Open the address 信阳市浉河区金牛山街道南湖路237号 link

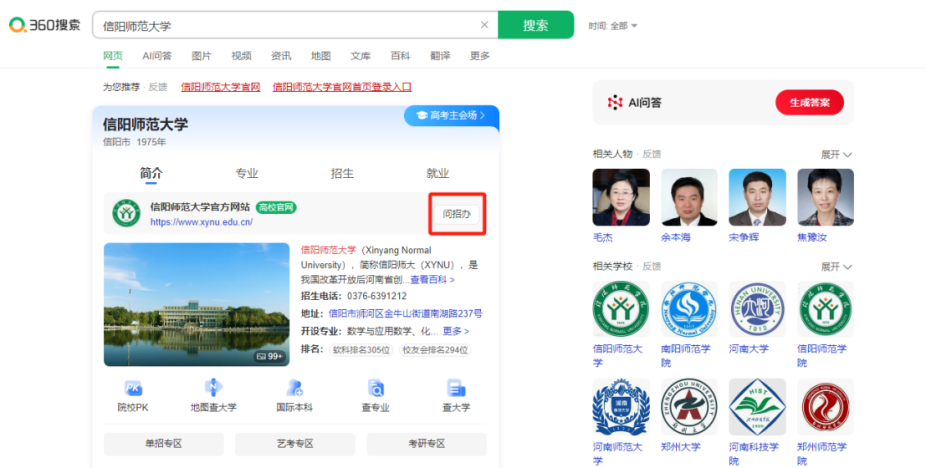click(x=405, y=313)
